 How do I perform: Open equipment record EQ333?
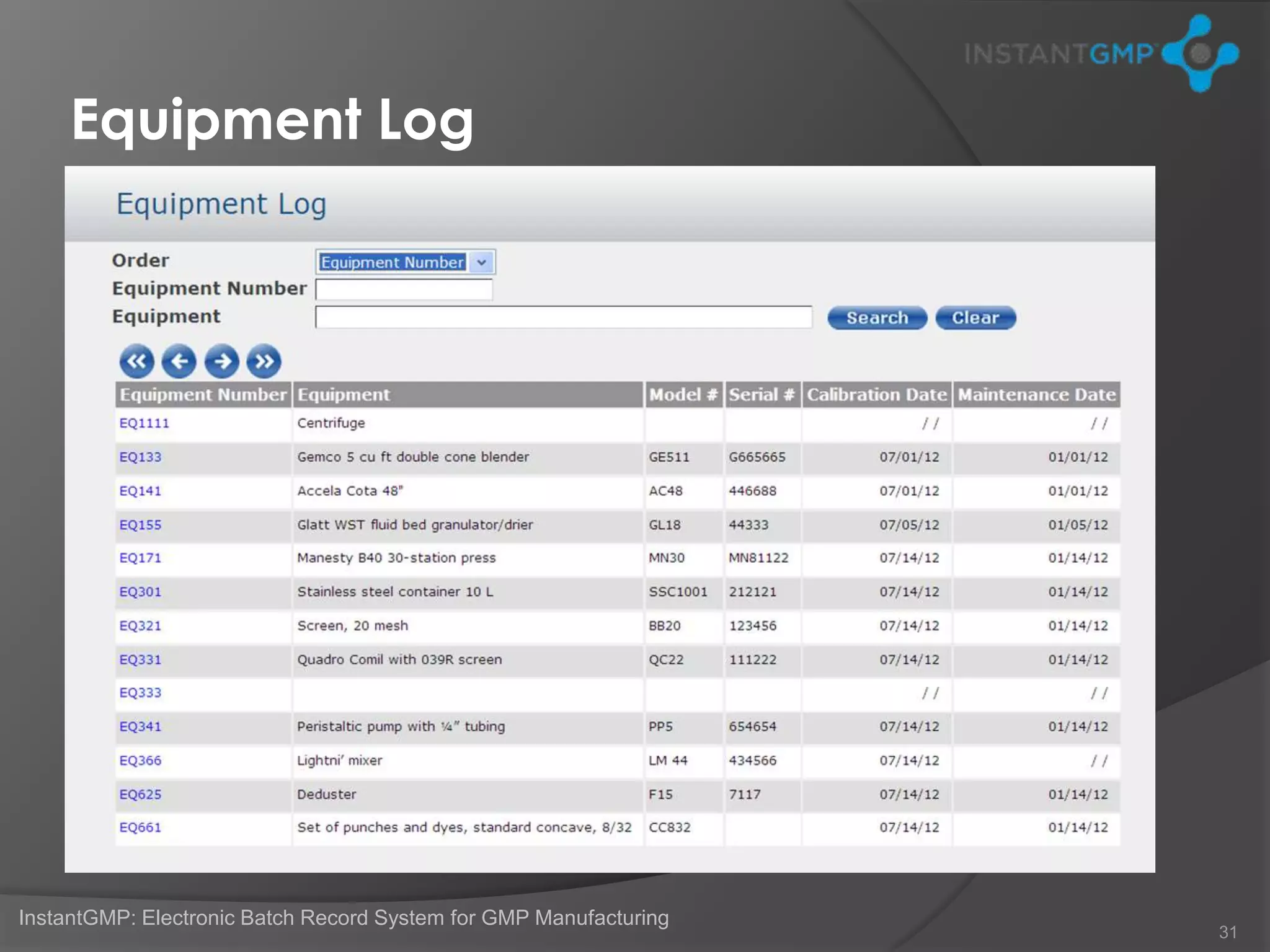(140, 693)
